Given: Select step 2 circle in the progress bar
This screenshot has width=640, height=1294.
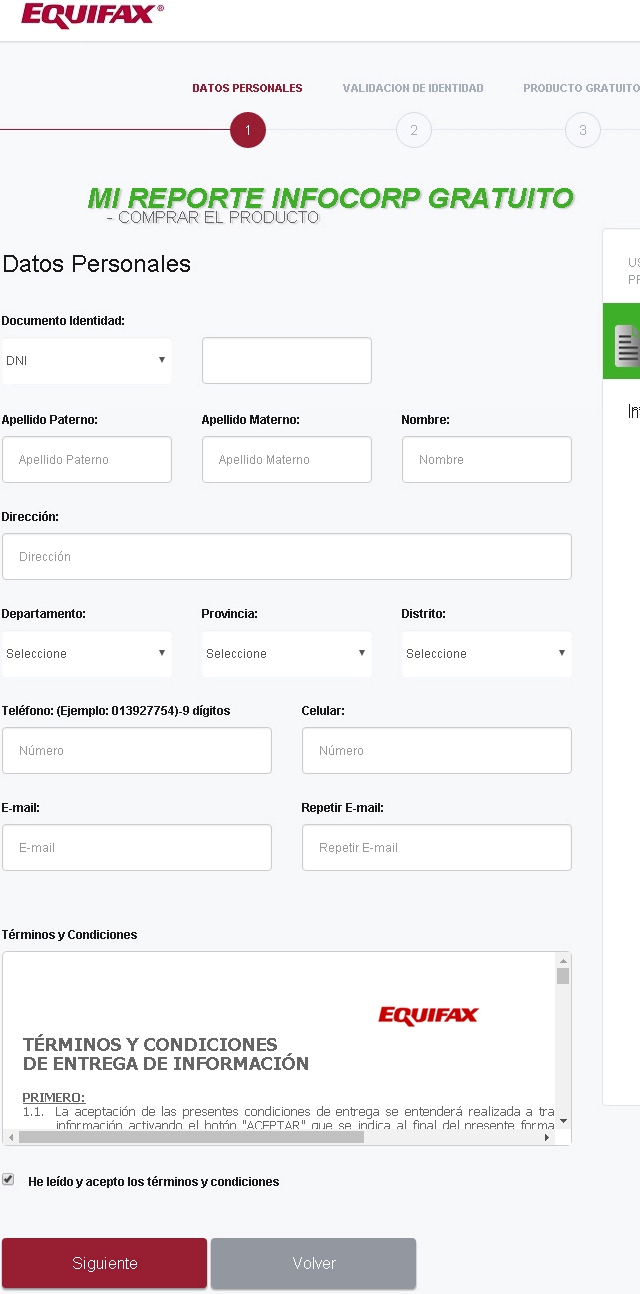Looking at the screenshot, I should pyautogui.click(x=414, y=130).
